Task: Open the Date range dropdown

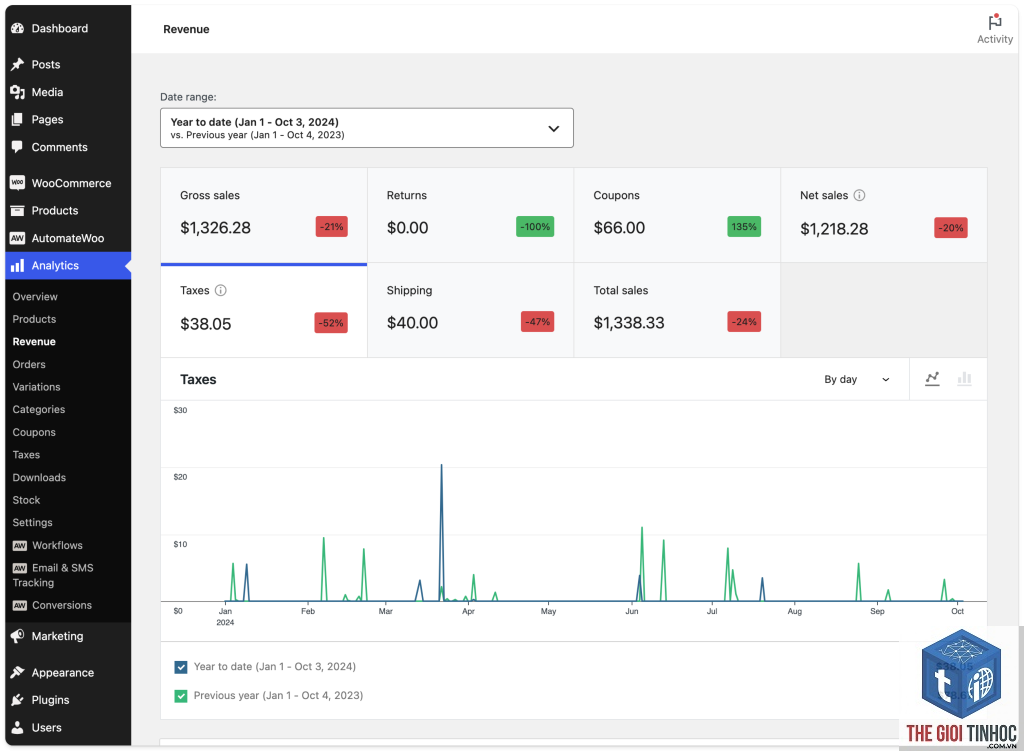Action: [367, 128]
